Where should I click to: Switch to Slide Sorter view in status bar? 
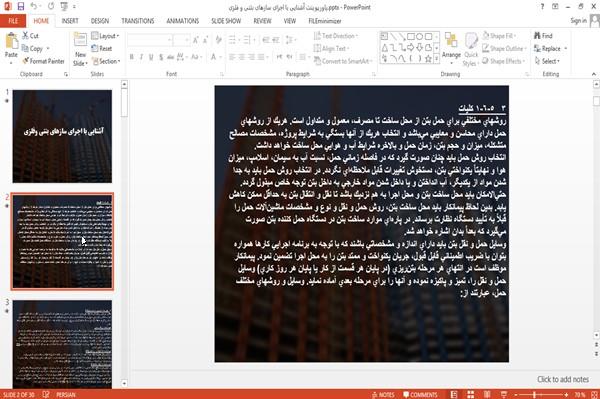click(471, 394)
